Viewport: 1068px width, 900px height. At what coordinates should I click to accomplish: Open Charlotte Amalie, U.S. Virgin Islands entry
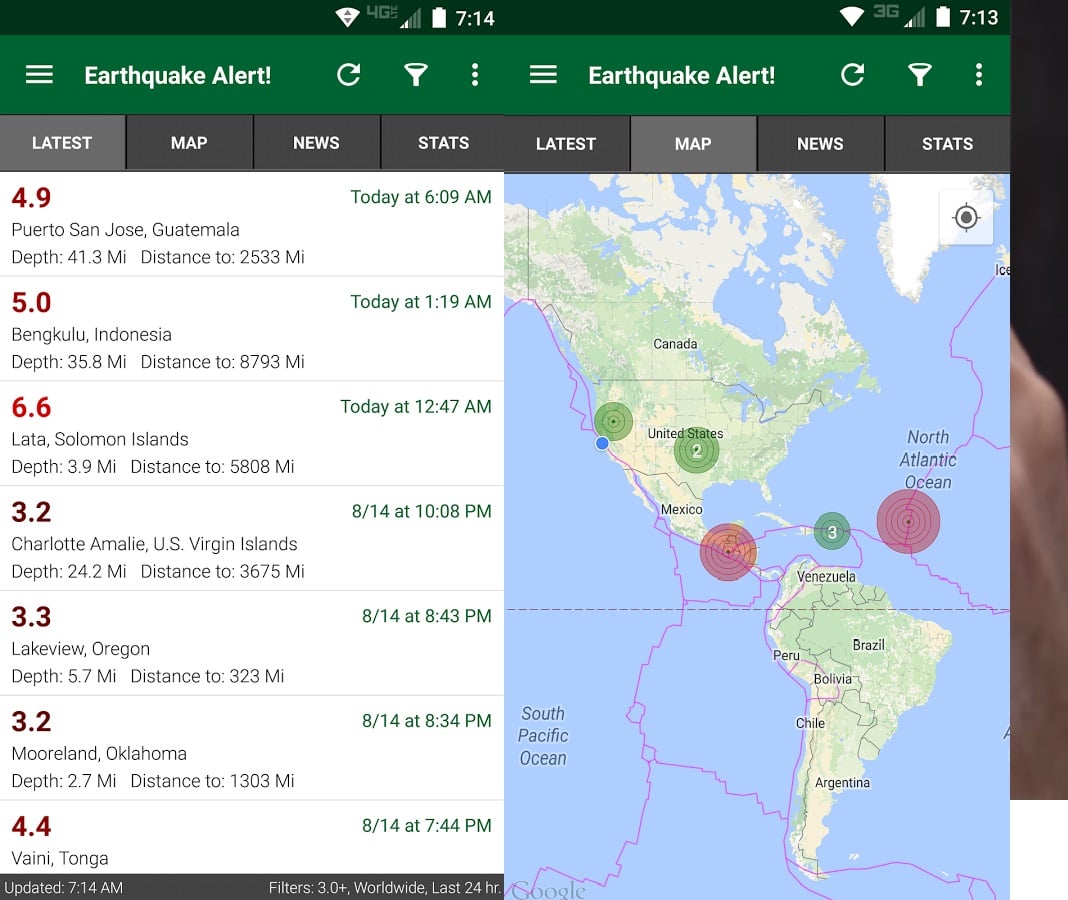252,539
